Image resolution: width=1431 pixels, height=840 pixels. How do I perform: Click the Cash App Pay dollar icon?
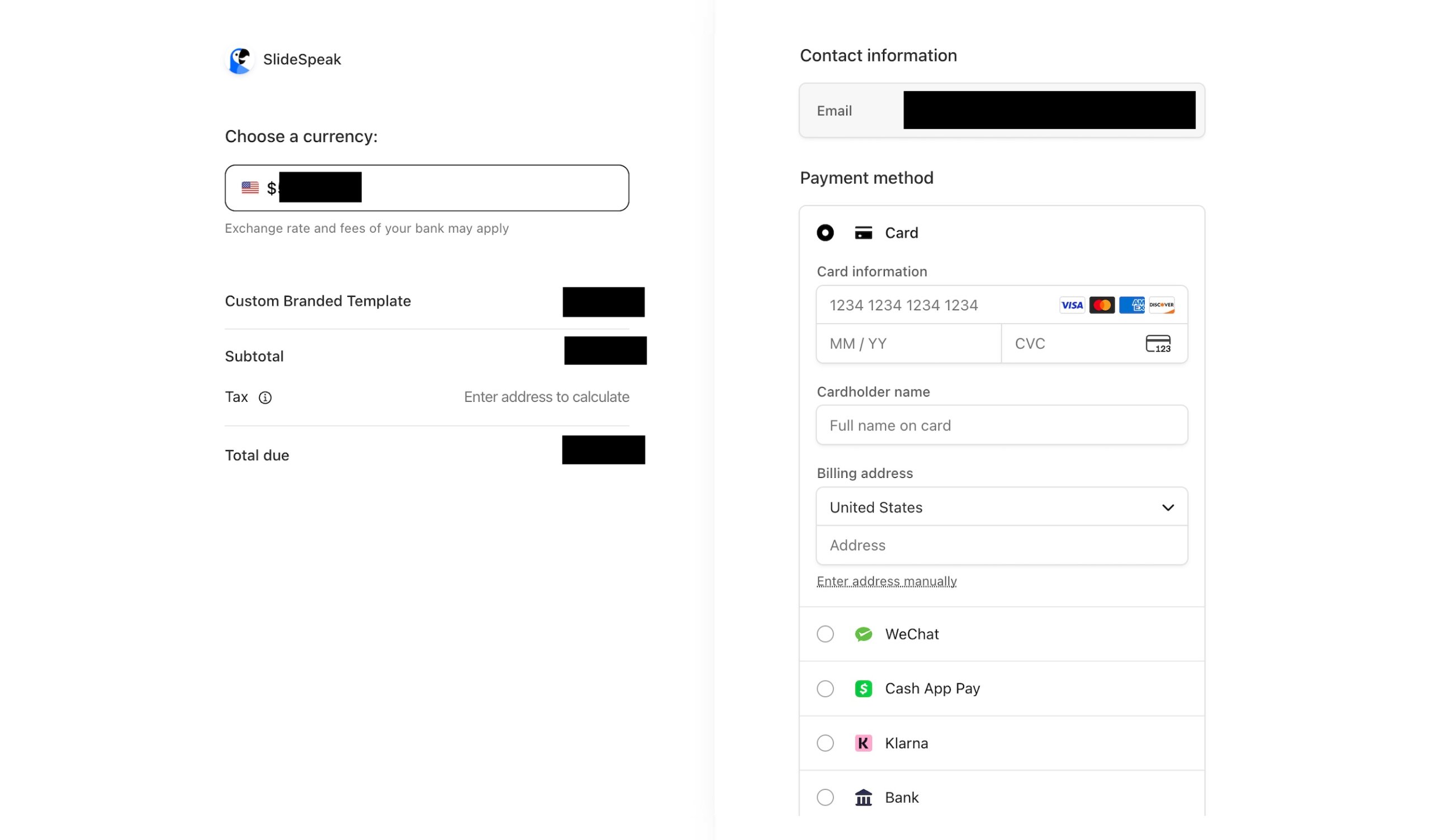tap(863, 689)
